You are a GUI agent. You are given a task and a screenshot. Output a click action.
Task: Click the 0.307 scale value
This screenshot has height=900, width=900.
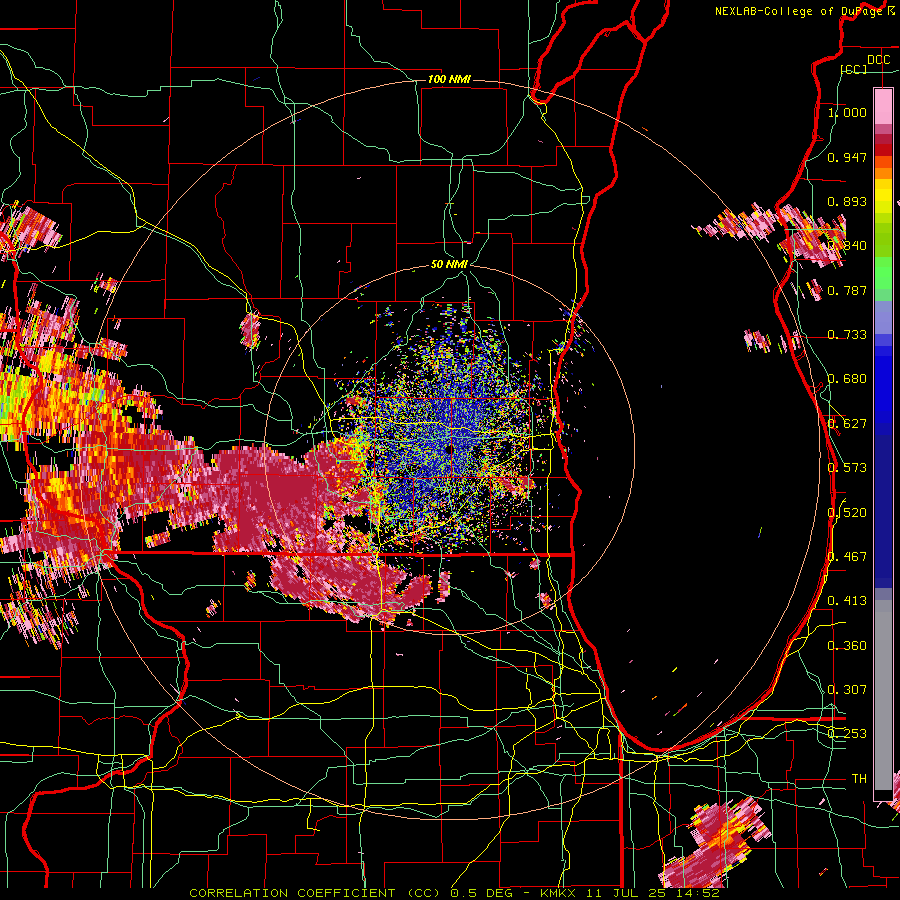[x=847, y=690]
